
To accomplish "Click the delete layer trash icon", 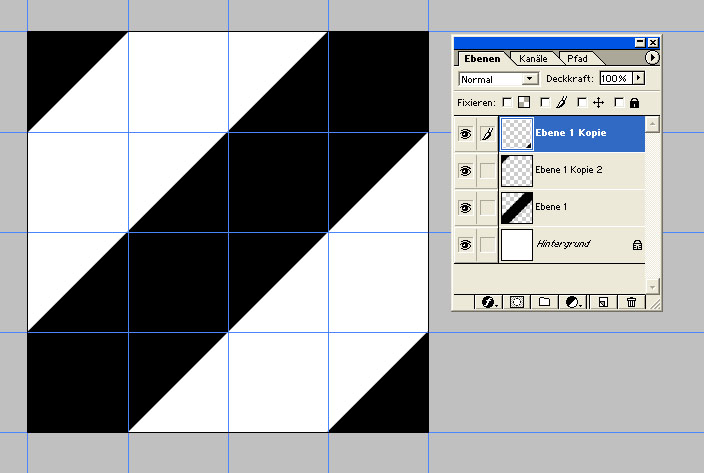I will (x=631, y=301).
